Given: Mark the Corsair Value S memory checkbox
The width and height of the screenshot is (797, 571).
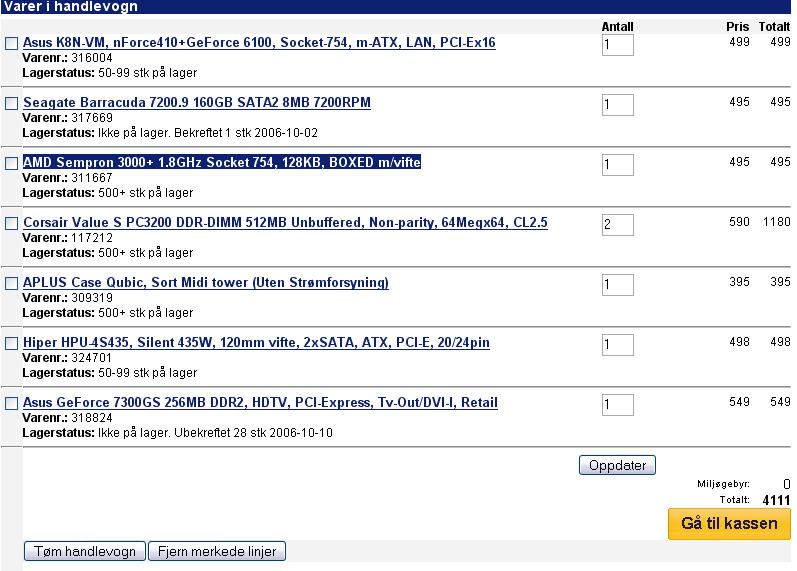Looking at the screenshot, I should [x=12, y=224].
